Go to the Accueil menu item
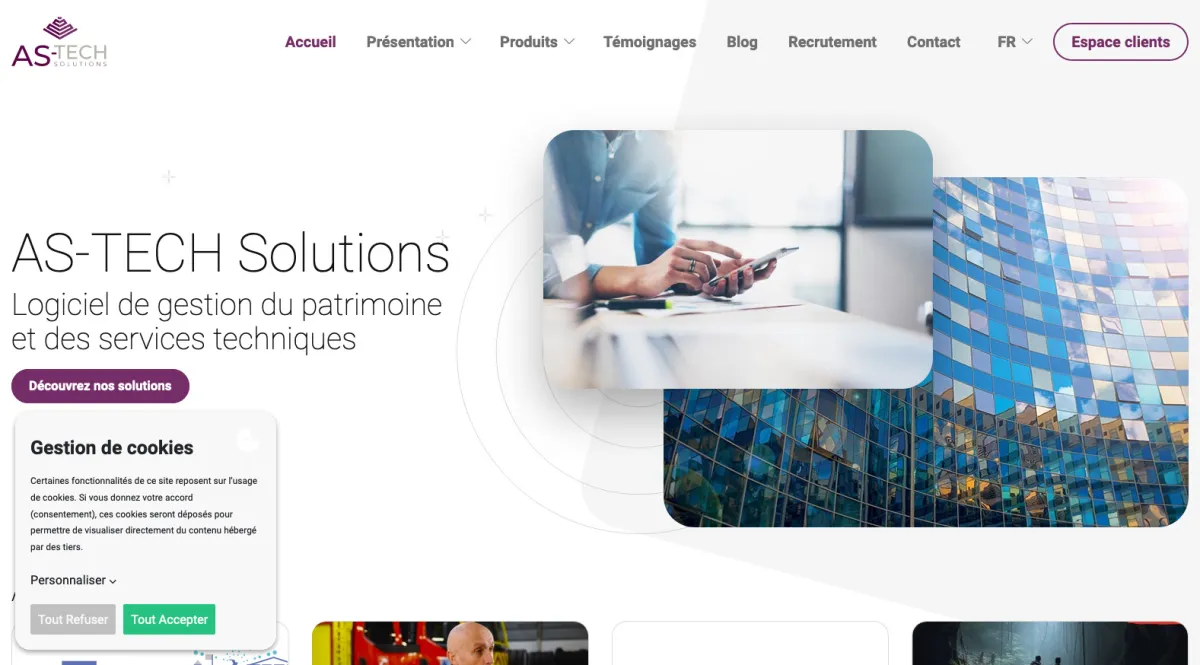Screen dimensions: 1200x665 pos(310,42)
